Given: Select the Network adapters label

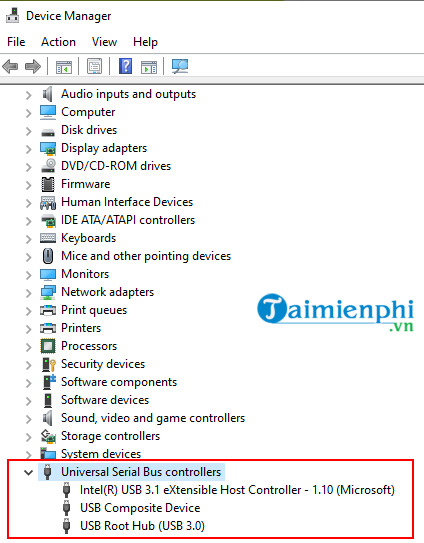Looking at the screenshot, I should pyautogui.click(x=107, y=292).
